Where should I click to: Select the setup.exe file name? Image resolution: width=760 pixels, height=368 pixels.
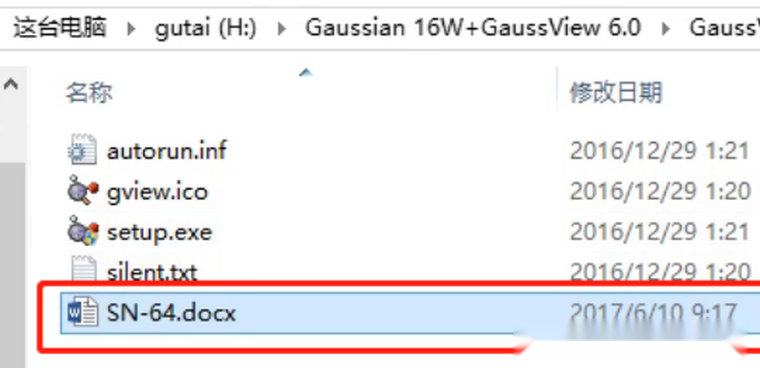159,233
